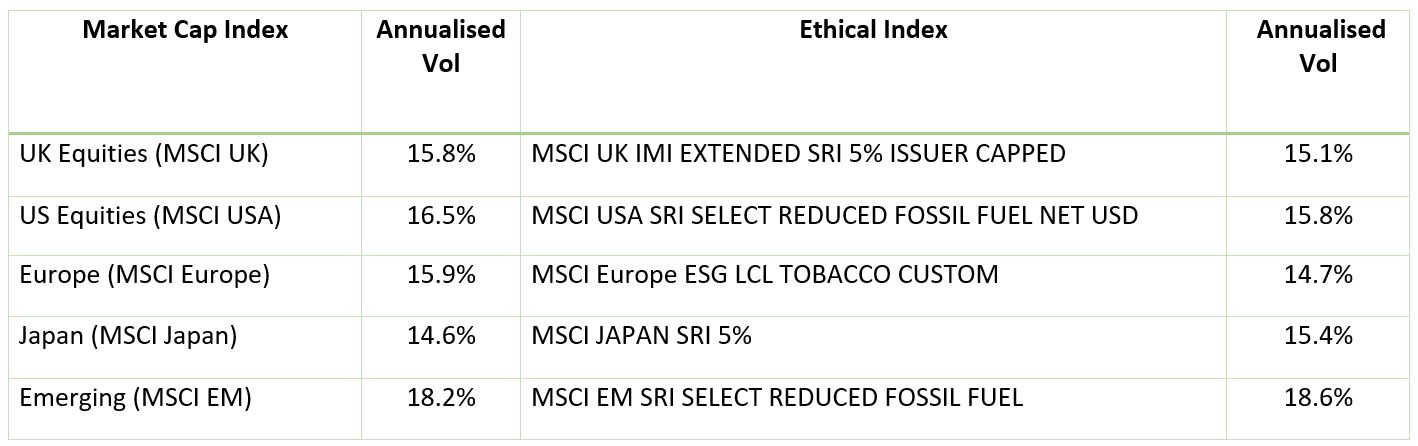Click MSCI UK IMI EXTENDED SRI cell

798,154
